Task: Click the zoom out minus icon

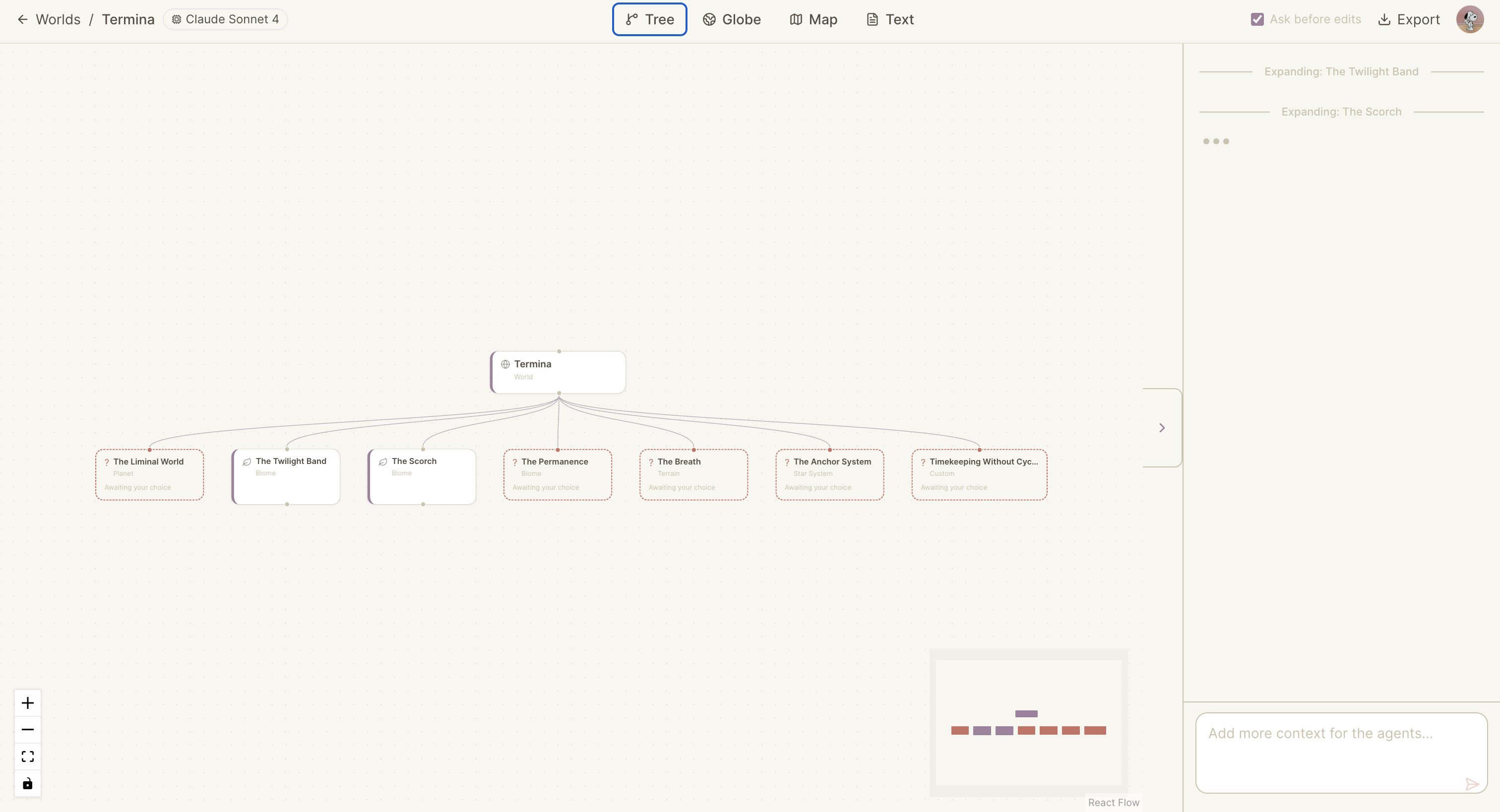Action: [x=27, y=729]
